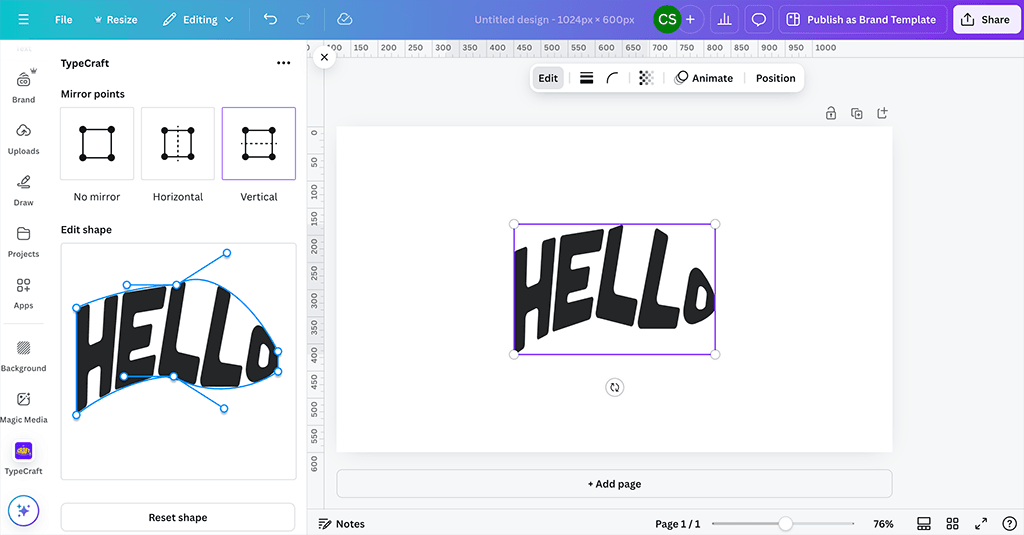Open Magic Media sidebar item
The height and width of the screenshot is (535, 1024).
(x=24, y=408)
